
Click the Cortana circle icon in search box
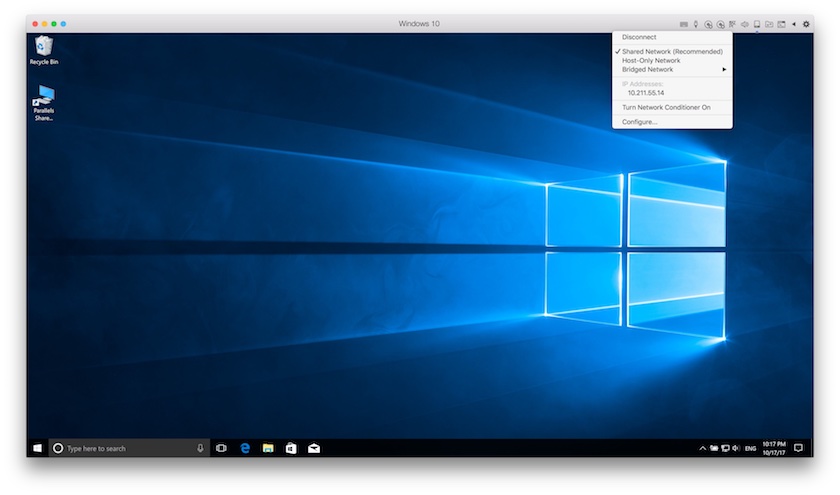click(58, 448)
